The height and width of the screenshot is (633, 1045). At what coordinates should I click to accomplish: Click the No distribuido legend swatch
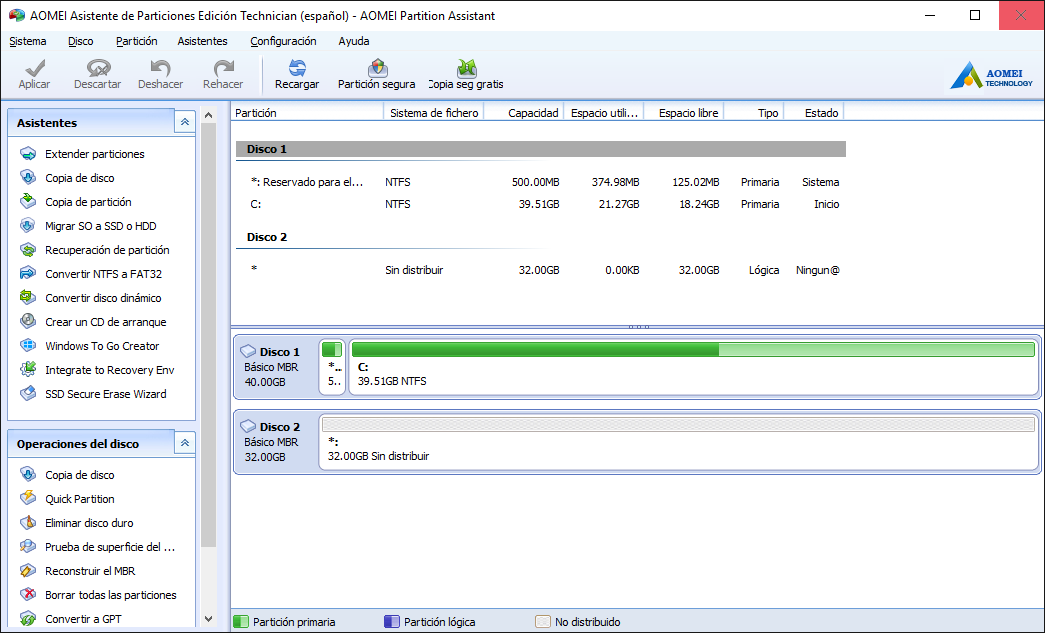[543, 622]
